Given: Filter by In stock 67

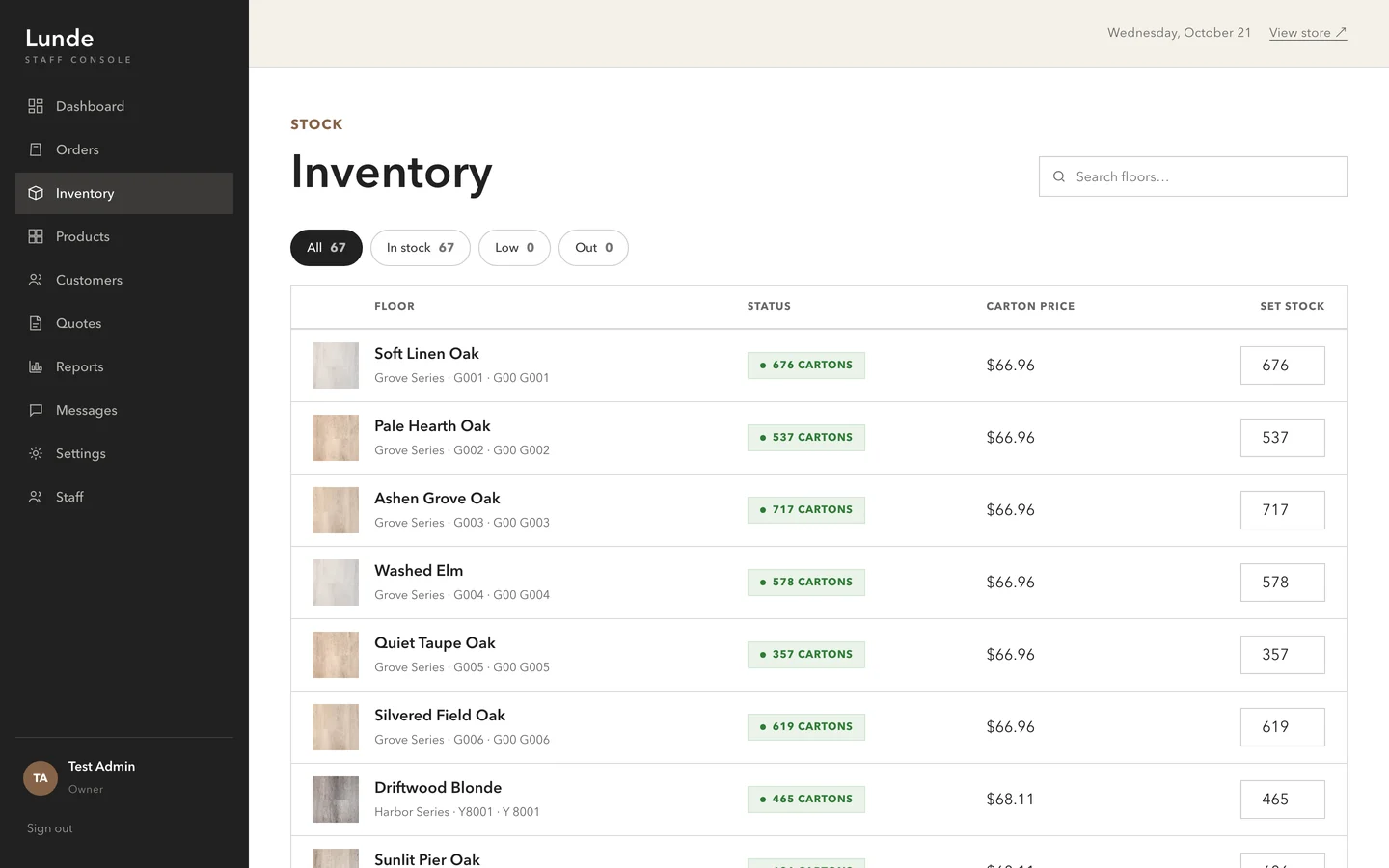Looking at the screenshot, I should pyautogui.click(x=421, y=248).
